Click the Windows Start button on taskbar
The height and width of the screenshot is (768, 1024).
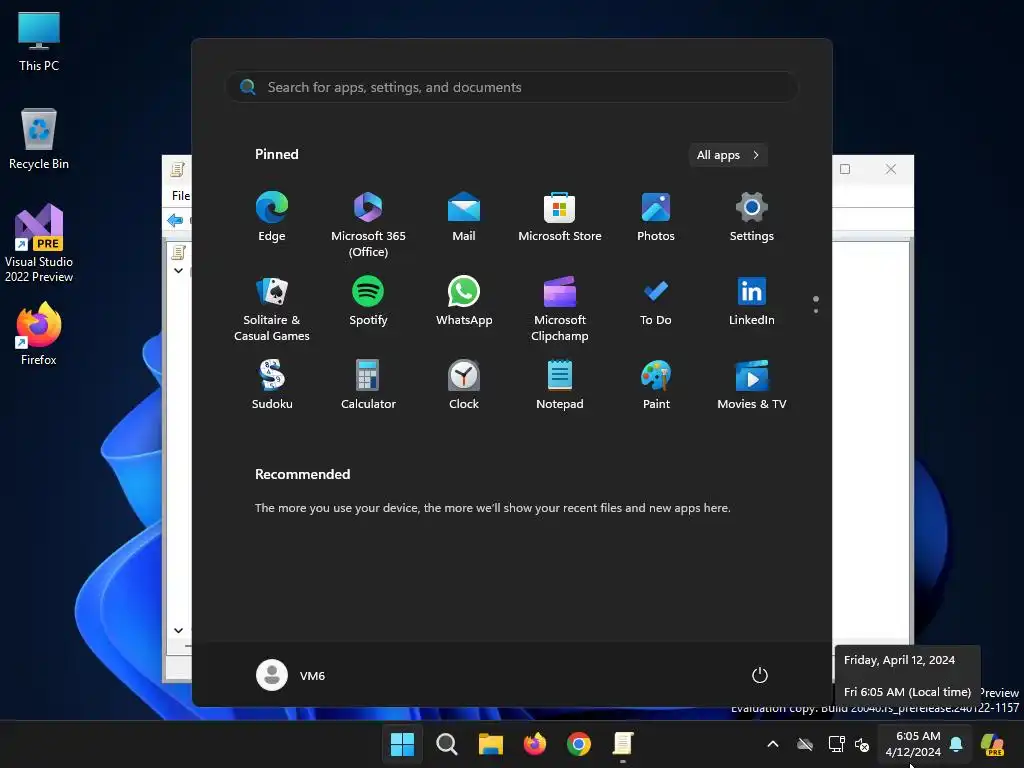(402, 744)
